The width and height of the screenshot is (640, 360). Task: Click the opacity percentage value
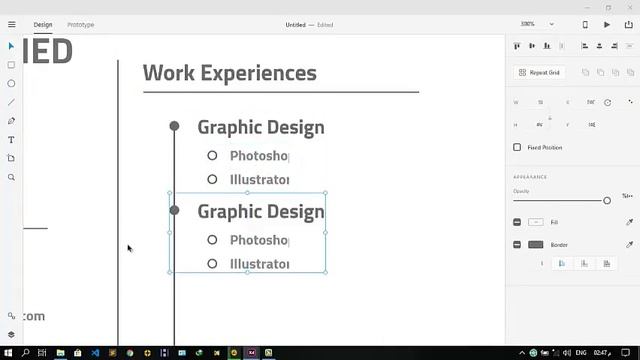[x=627, y=196]
